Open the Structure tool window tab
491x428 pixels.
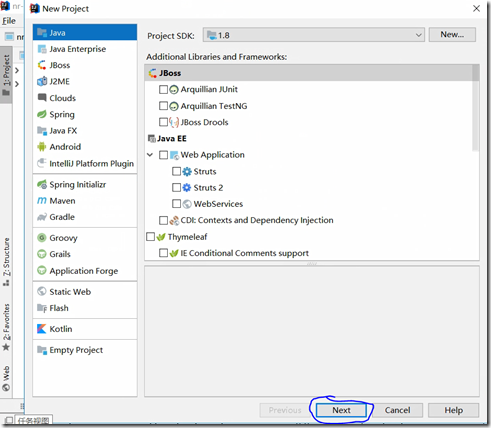(x=6, y=261)
